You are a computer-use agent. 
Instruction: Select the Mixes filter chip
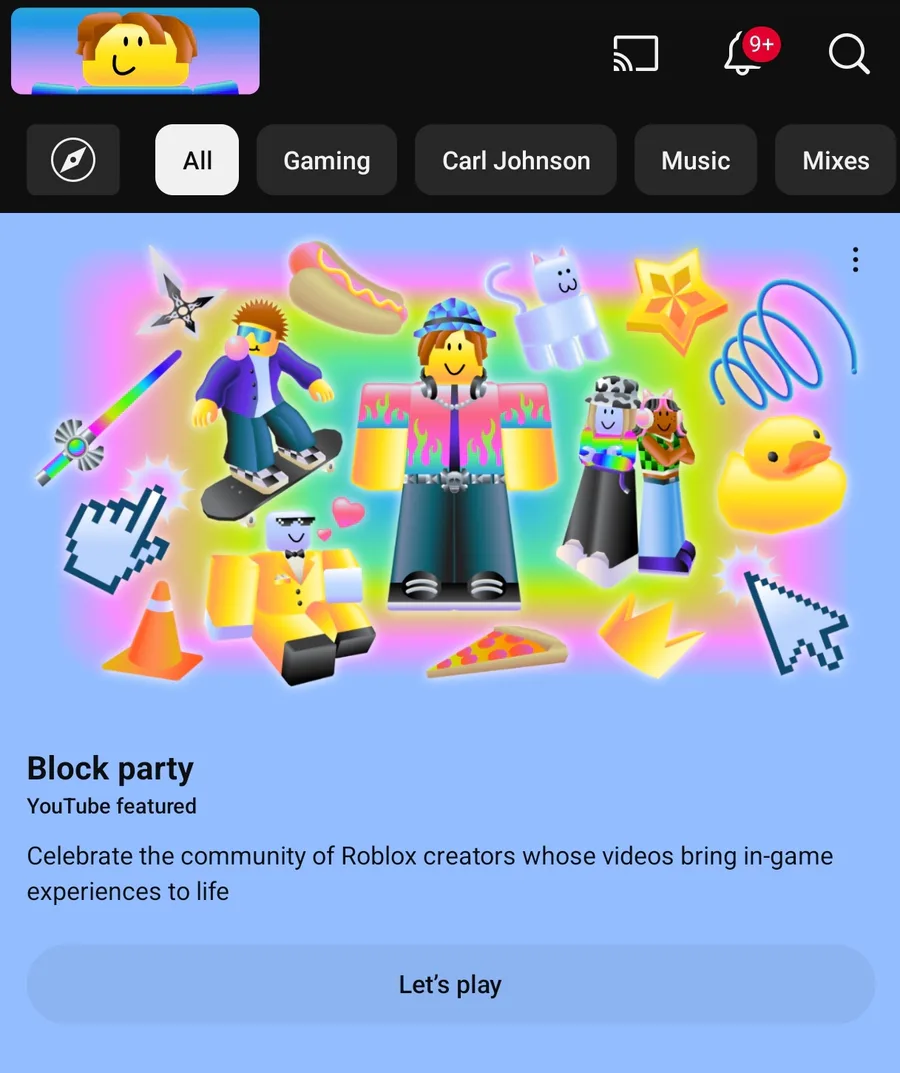pyautogui.click(x=836, y=160)
